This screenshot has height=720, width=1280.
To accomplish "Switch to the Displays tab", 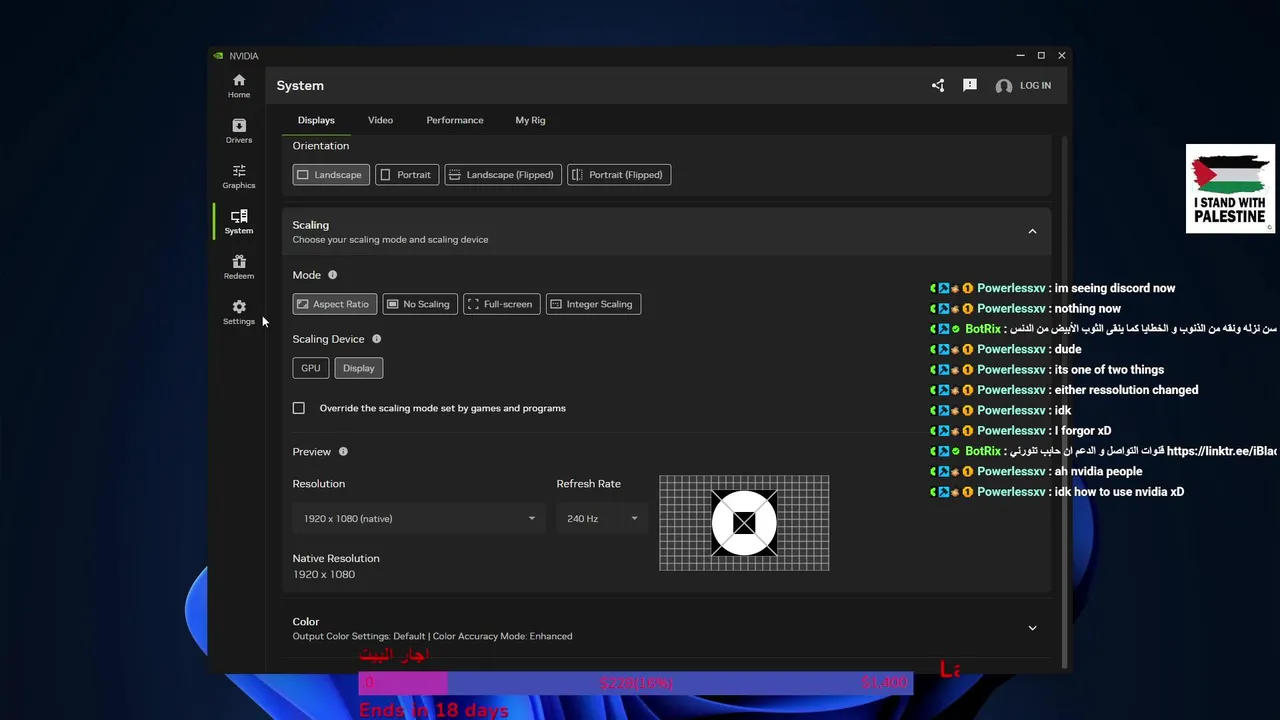I will (x=316, y=120).
